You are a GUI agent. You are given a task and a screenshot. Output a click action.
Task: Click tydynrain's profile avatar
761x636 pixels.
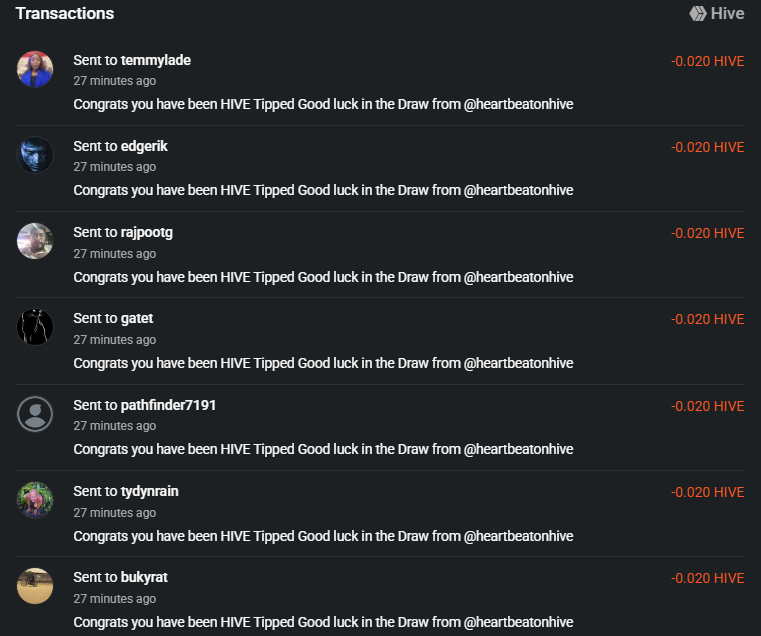pyautogui.click(x=35, y=499)
